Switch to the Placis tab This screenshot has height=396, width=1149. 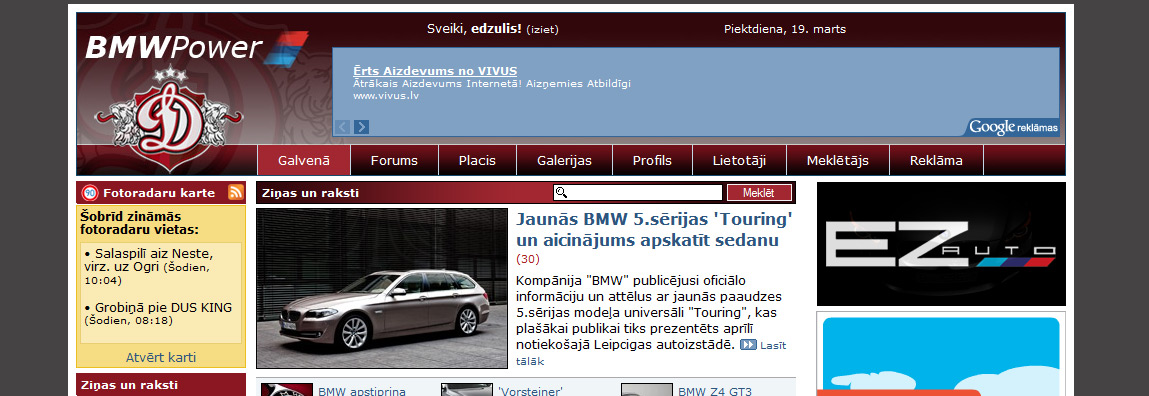pos(478,161)
